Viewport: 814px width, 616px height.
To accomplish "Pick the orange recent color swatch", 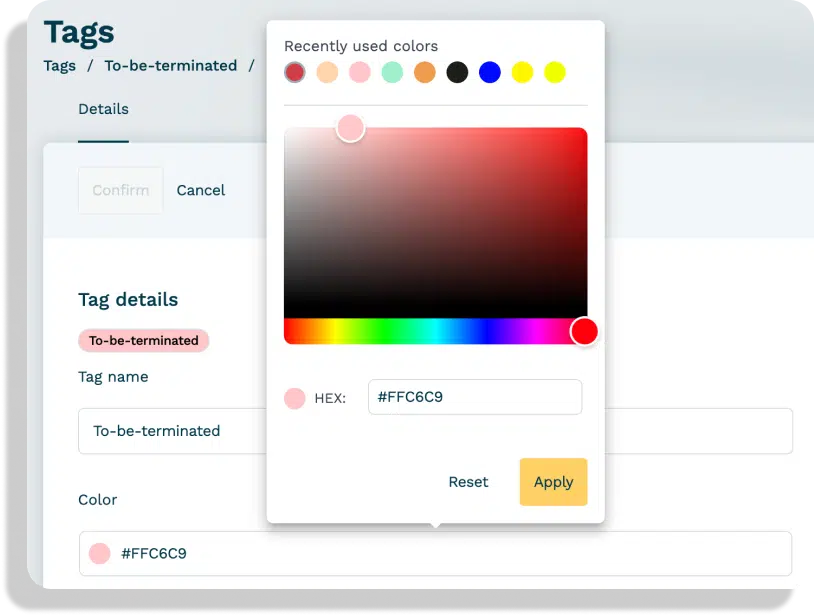I will tap(425, 72).
